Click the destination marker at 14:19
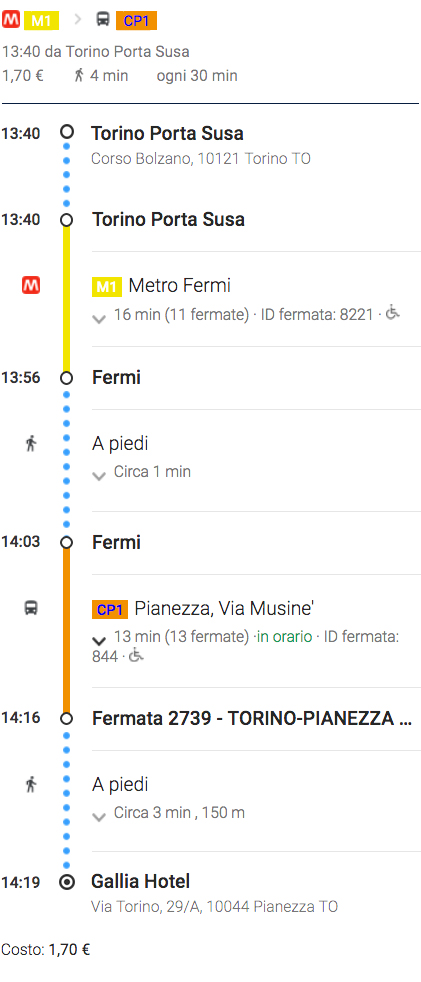 coord(66,882)
